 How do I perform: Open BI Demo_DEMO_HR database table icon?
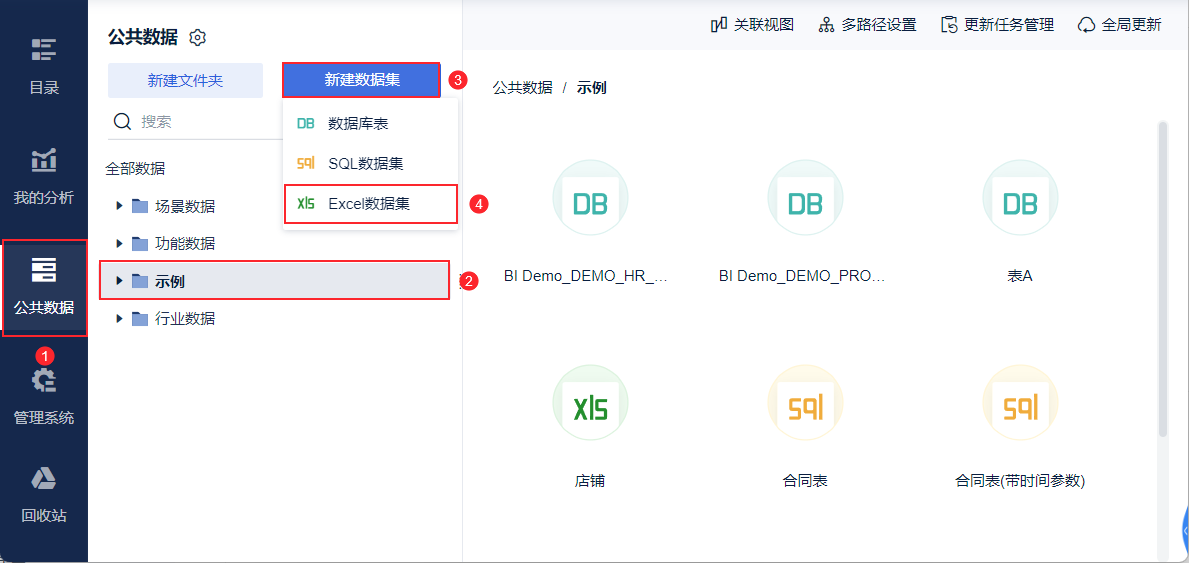click(590, 198)
